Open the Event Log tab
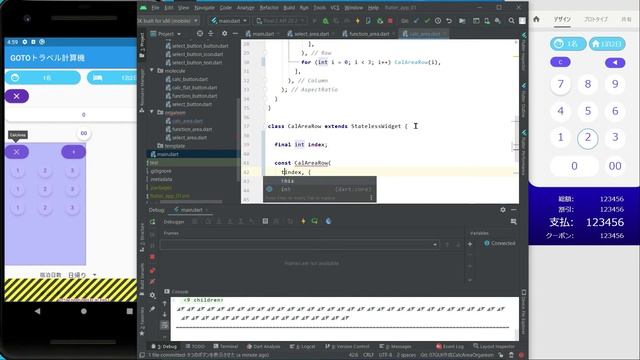640x360 pixels. click(450, 346)
